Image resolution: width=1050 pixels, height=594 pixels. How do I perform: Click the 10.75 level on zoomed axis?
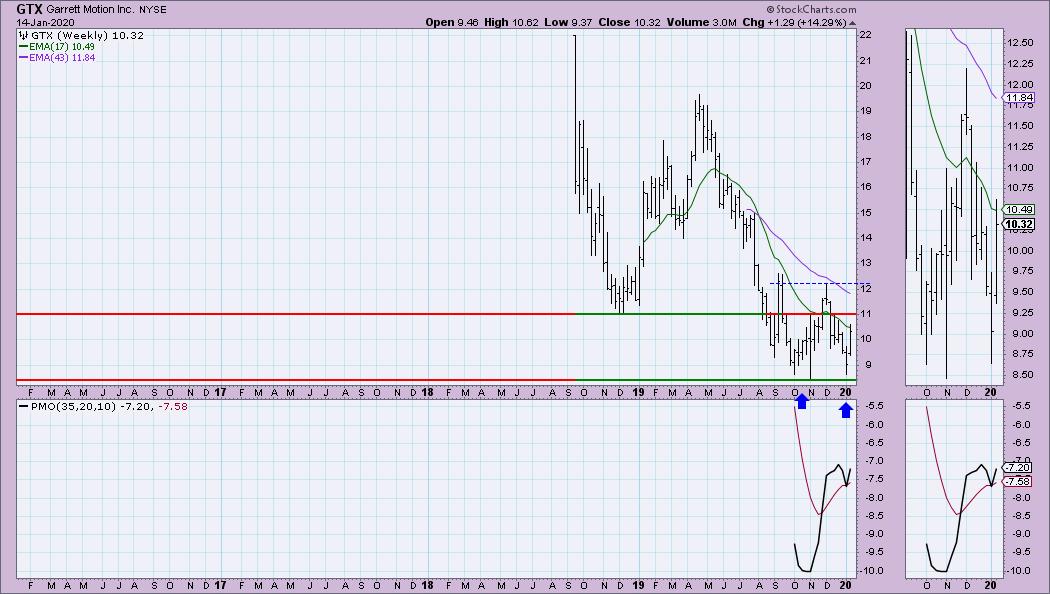click(x=1019, y=188)
